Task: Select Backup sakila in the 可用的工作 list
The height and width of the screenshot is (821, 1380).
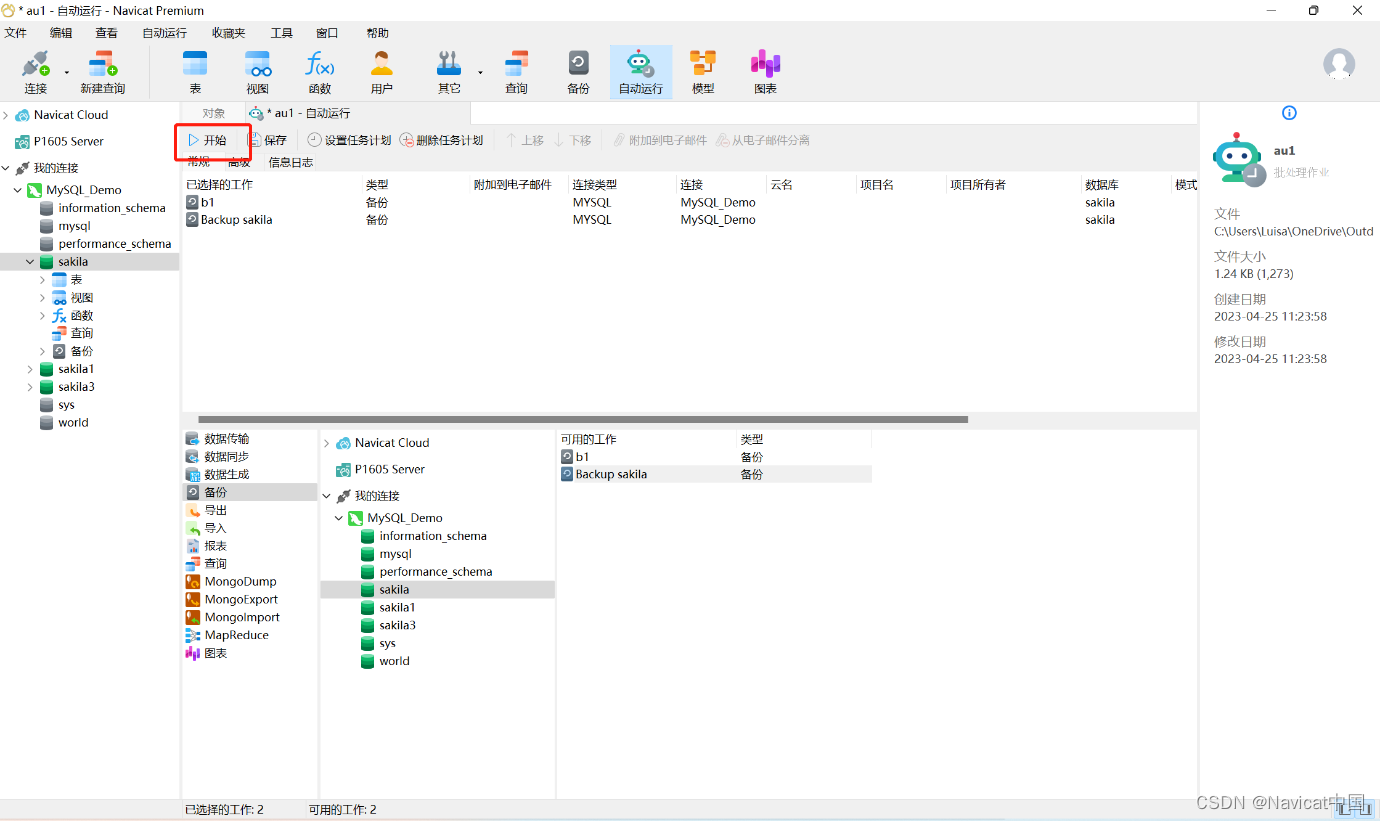Action: coord(715,474)
